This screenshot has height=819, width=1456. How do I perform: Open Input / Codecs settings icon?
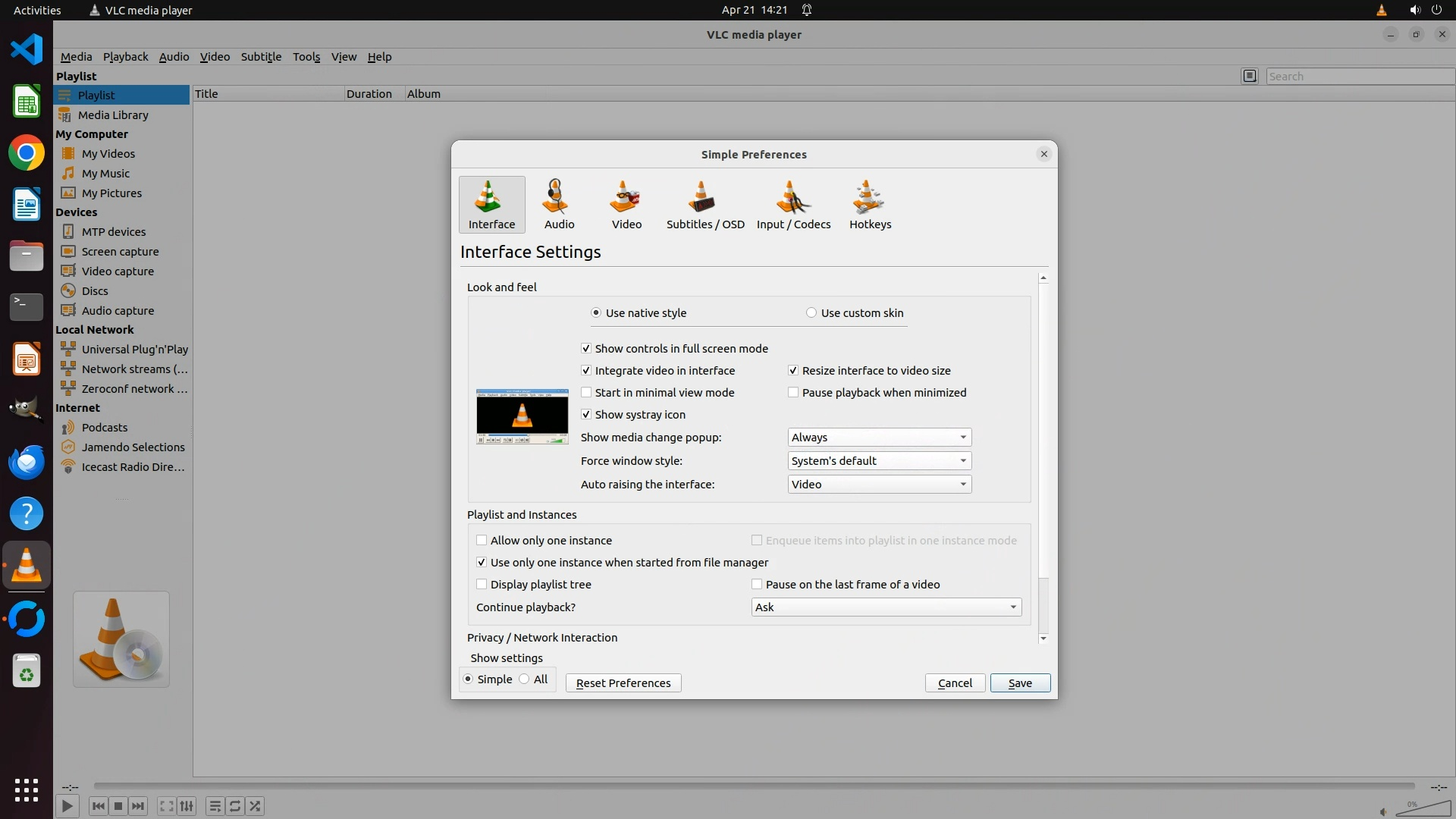(x=793, y=204)
